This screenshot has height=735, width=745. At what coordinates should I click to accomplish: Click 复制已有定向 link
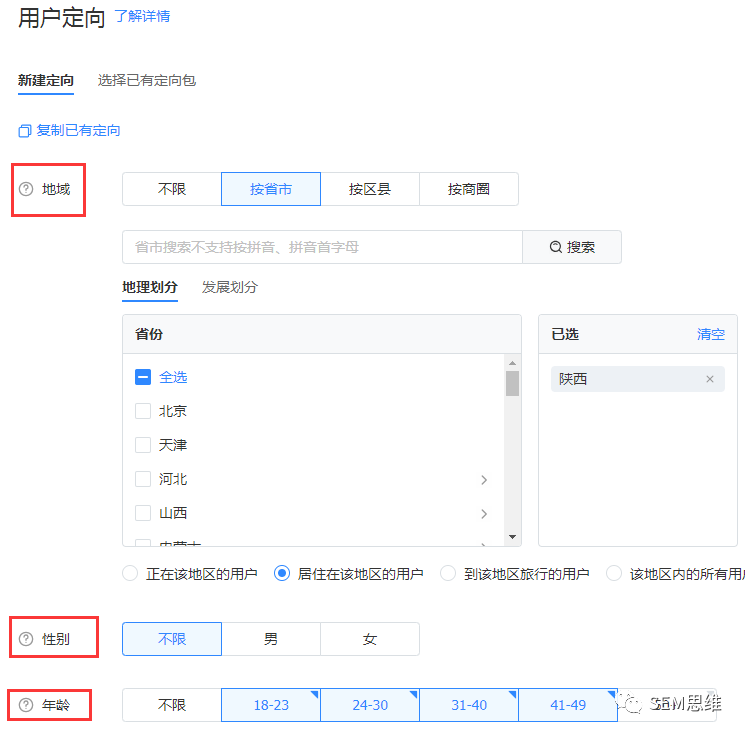(78, 131)
